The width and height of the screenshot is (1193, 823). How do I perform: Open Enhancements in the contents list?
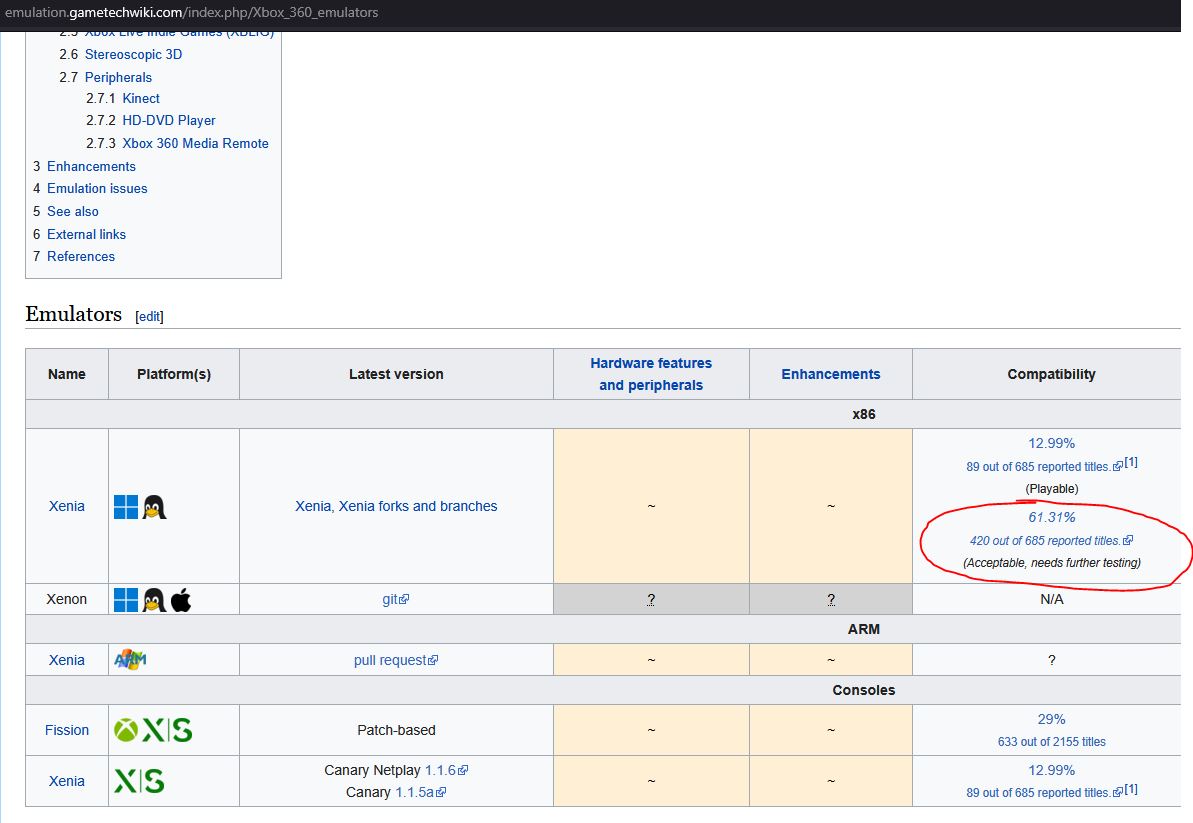(91, 166)
